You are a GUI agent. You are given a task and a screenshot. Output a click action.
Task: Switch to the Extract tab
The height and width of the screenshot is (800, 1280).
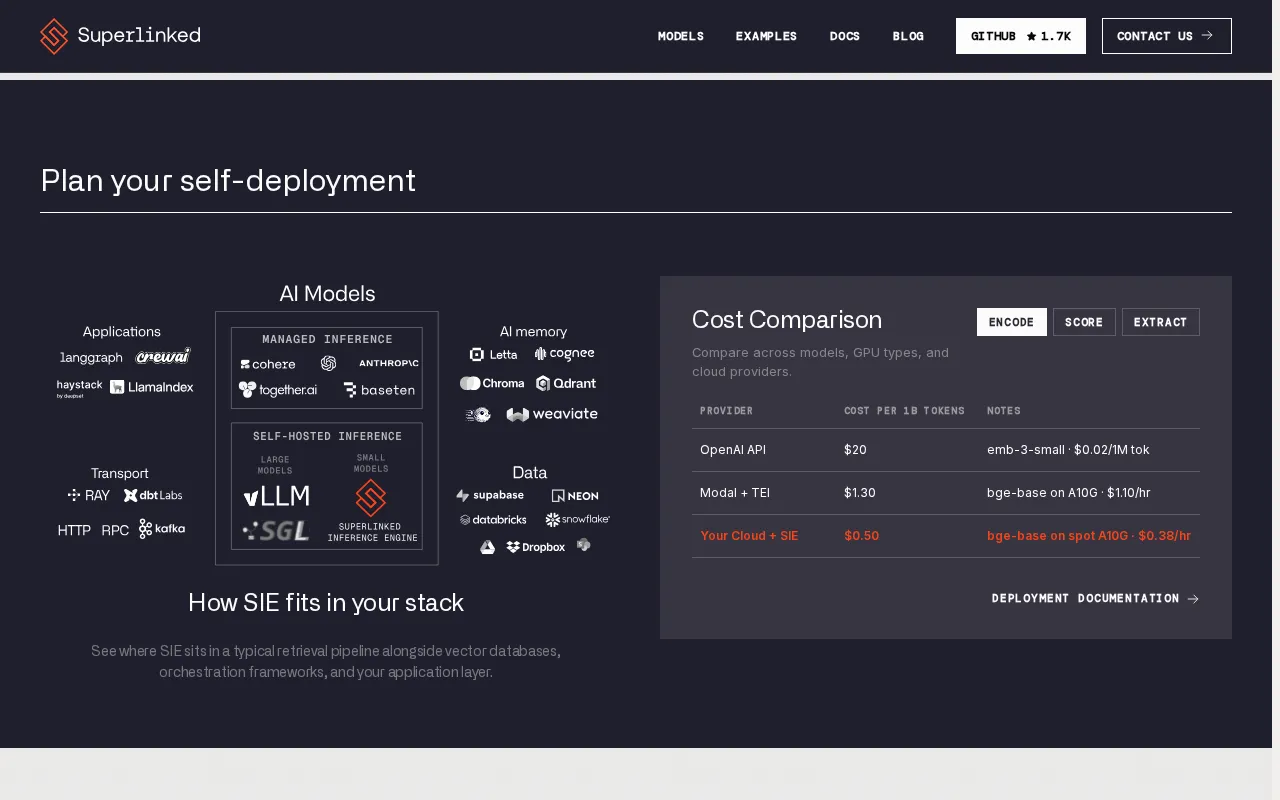point(1161,322)
